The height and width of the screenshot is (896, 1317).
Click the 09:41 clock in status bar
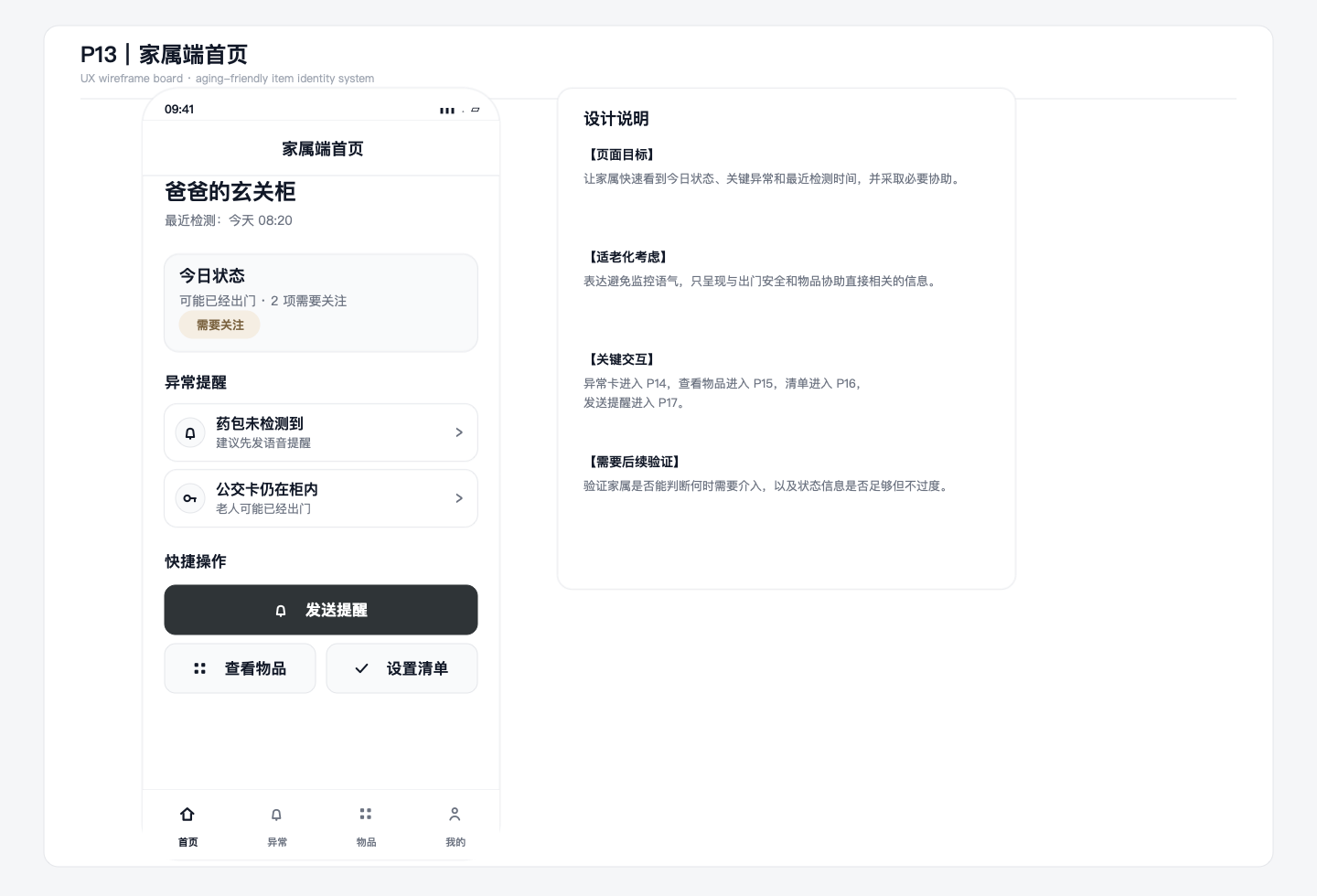pos(179,109)
